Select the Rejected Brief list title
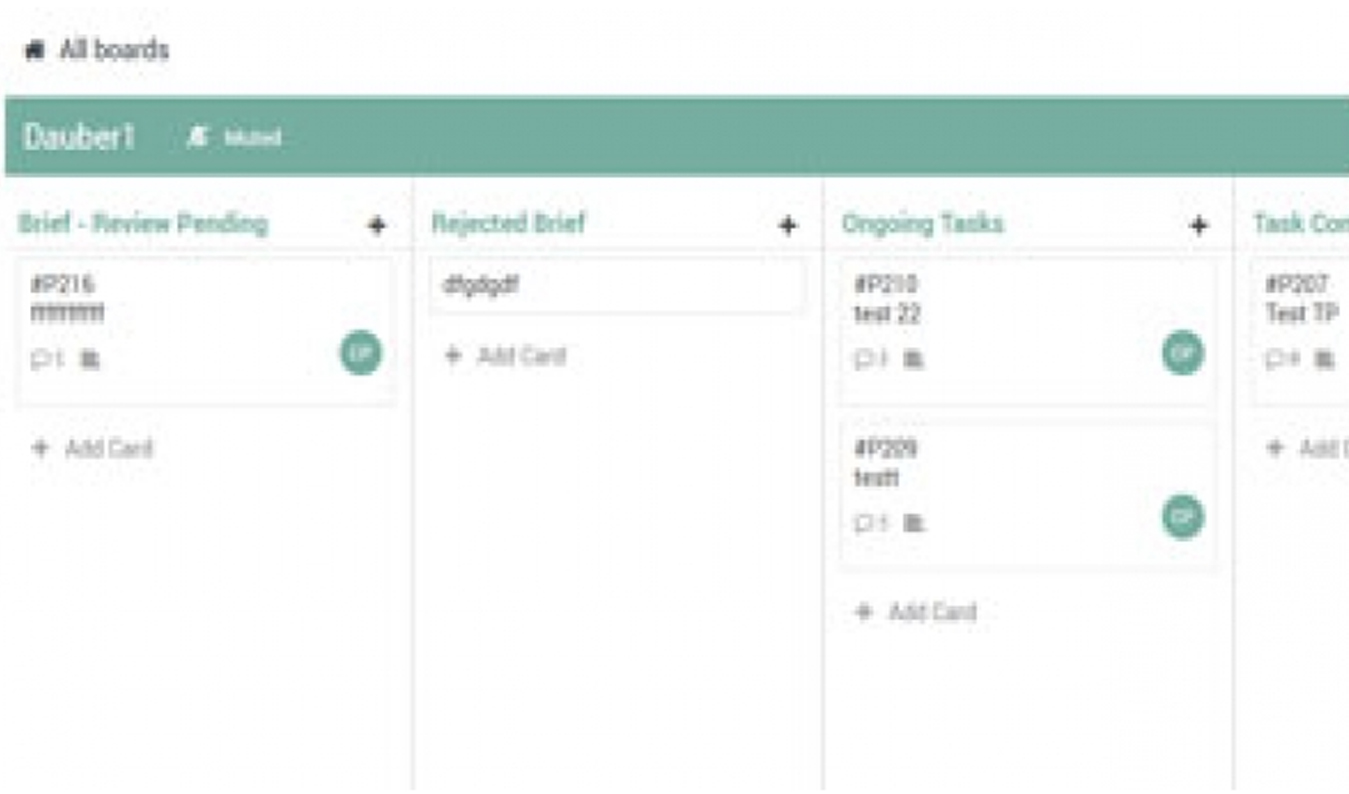1349x794 pixels. click(x=508, y=224)
